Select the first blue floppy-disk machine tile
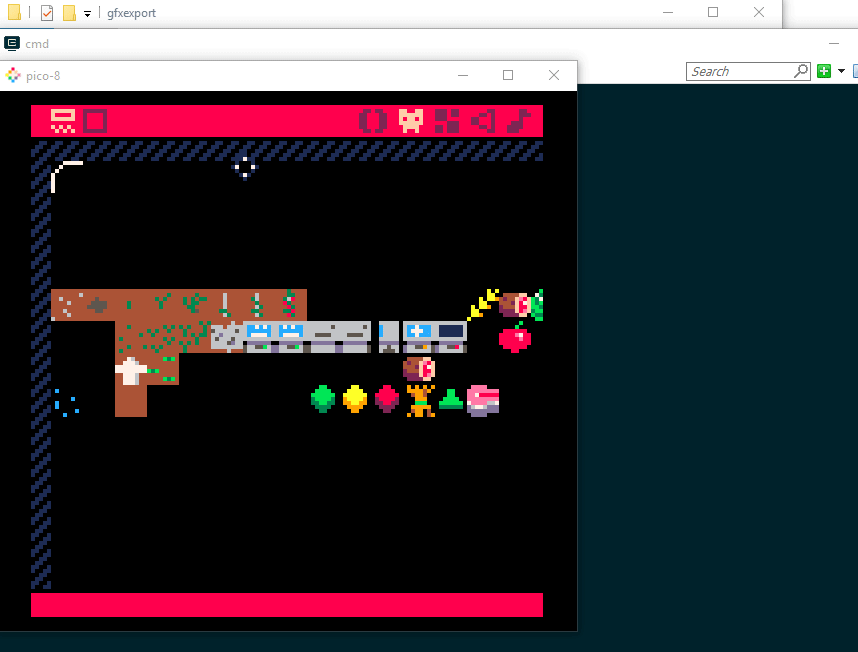The height and width of the screenshot is (652, 858). coord(259,330)
